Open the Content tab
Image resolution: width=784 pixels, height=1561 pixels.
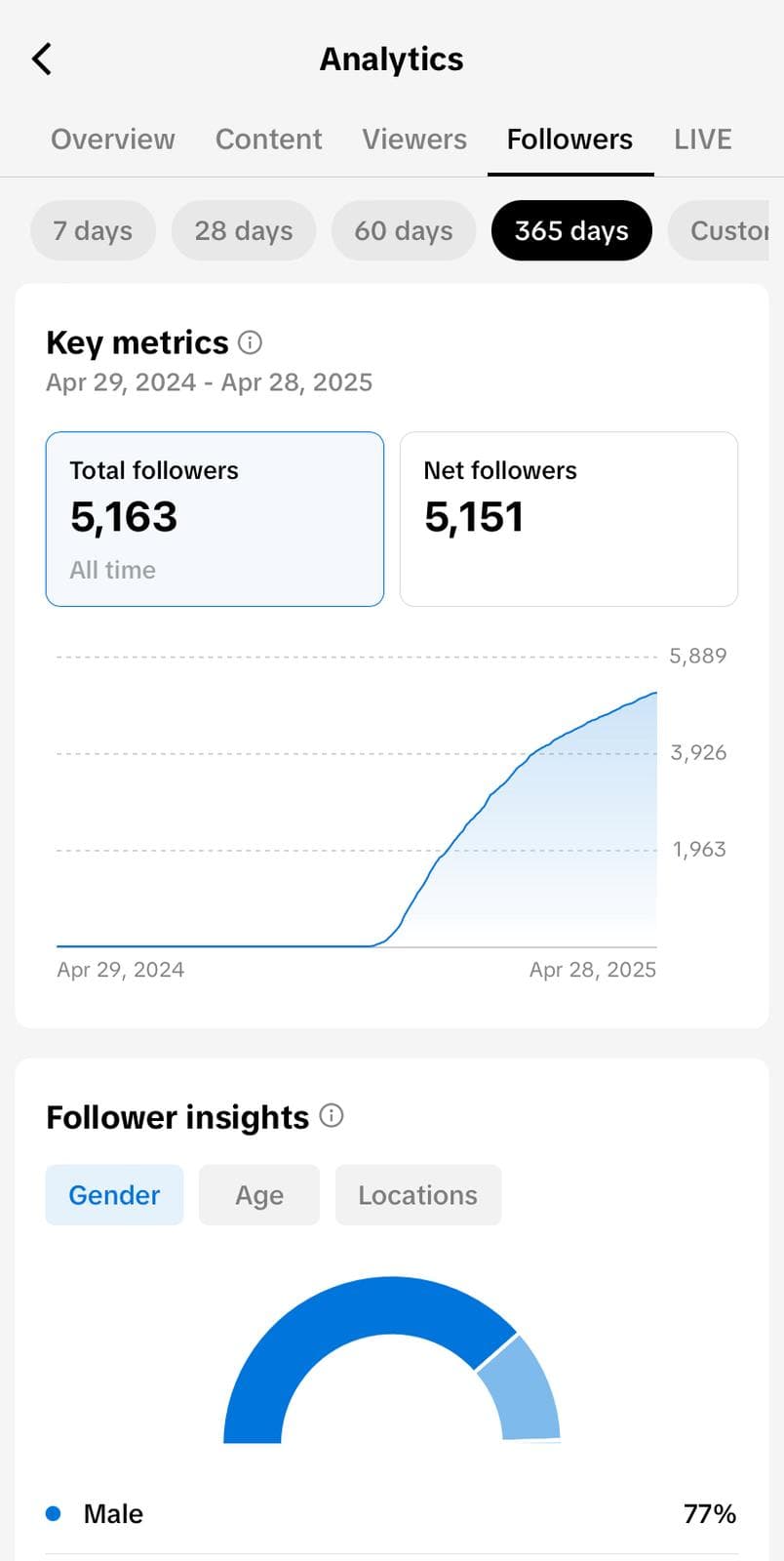[x=268, y=140]
